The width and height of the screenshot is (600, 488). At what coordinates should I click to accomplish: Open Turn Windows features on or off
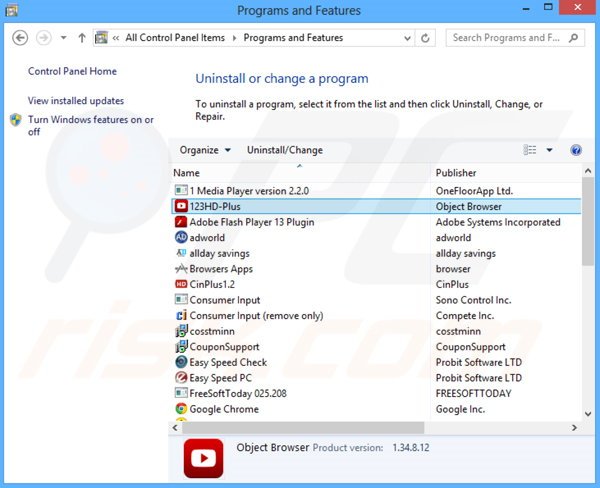coord(91,126)
